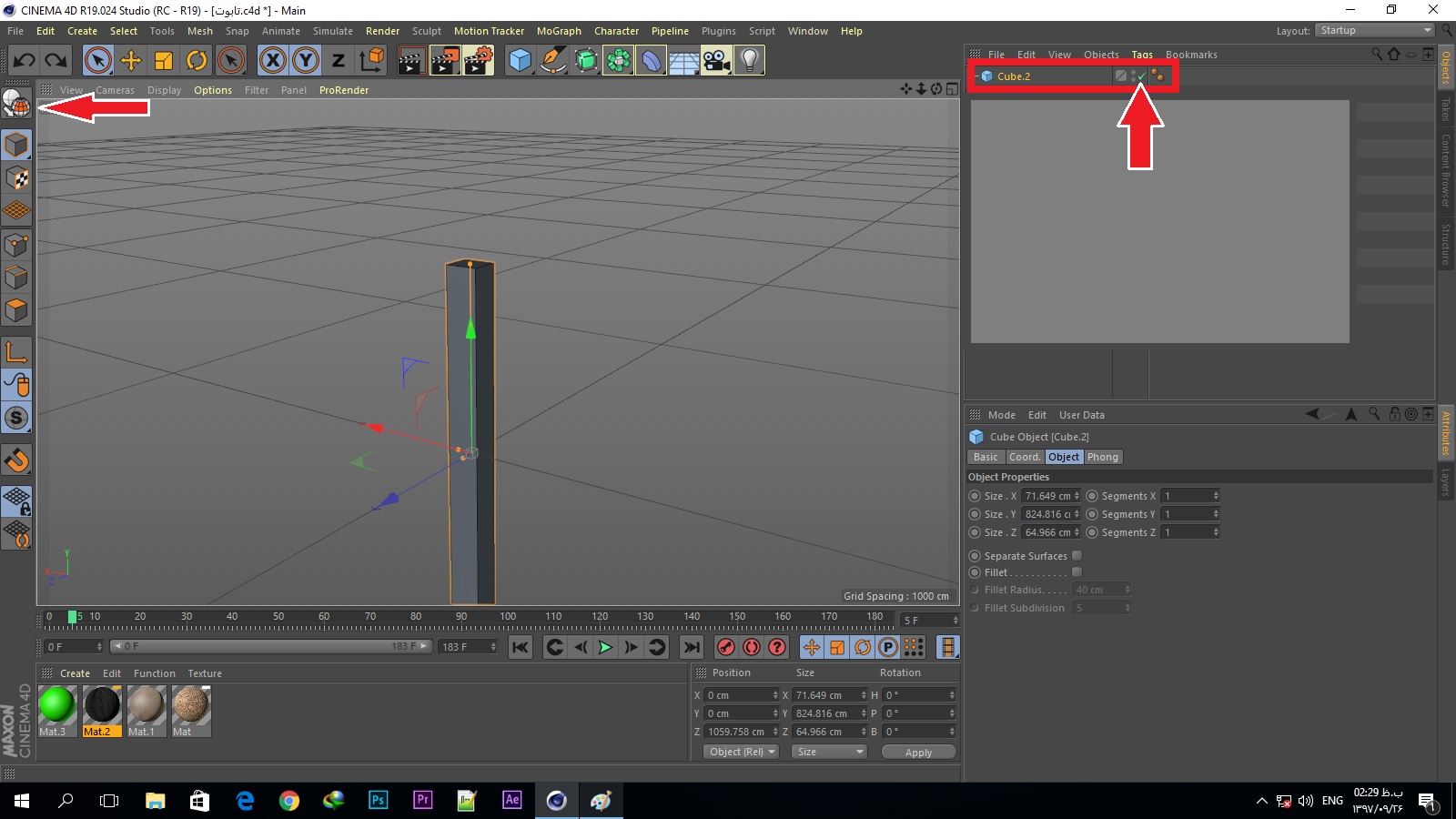Open viewport Cameras menu

(x=115, y=90)
